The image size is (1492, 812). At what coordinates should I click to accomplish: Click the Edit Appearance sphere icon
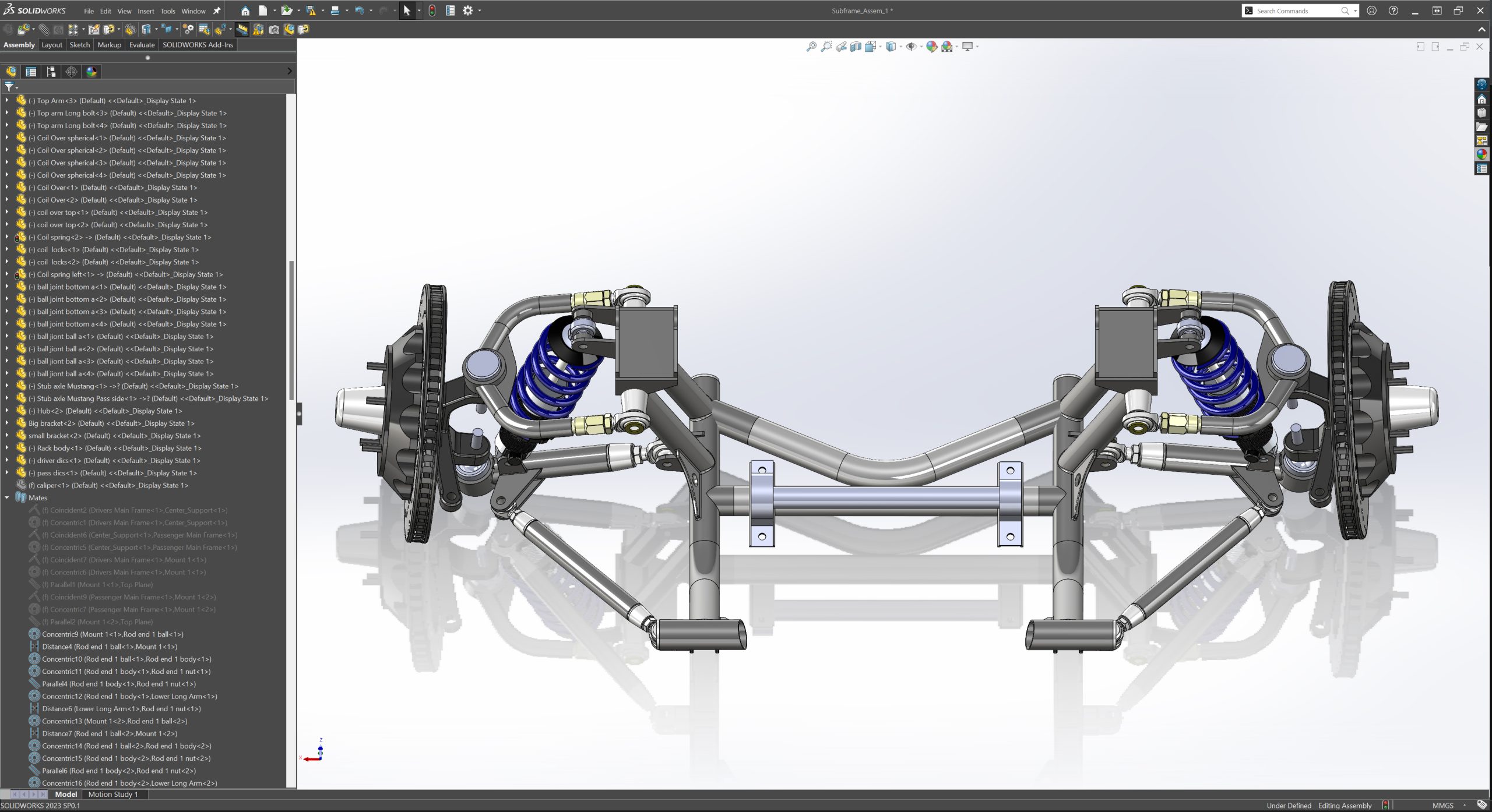(931, 47)
